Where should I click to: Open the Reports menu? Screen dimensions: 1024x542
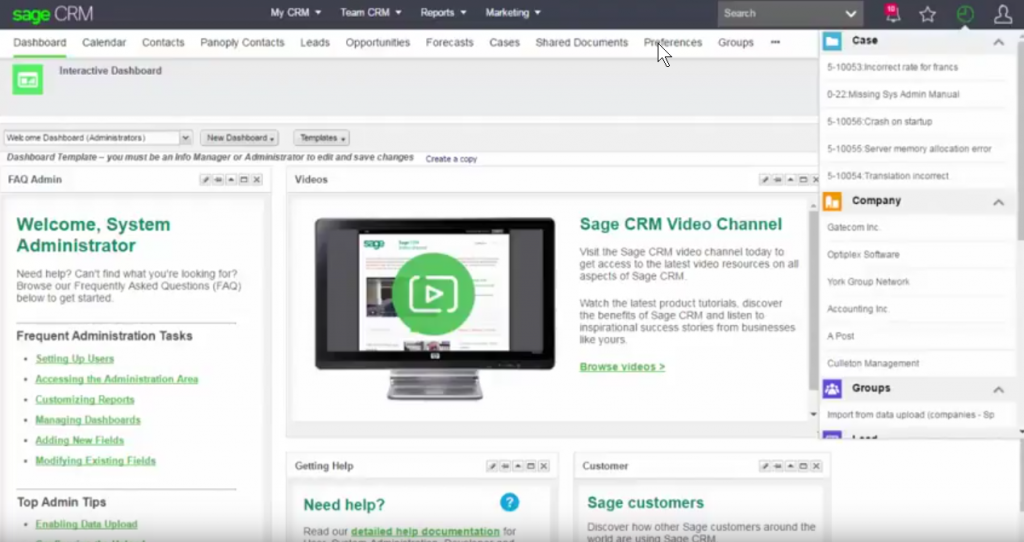(443, 12)
